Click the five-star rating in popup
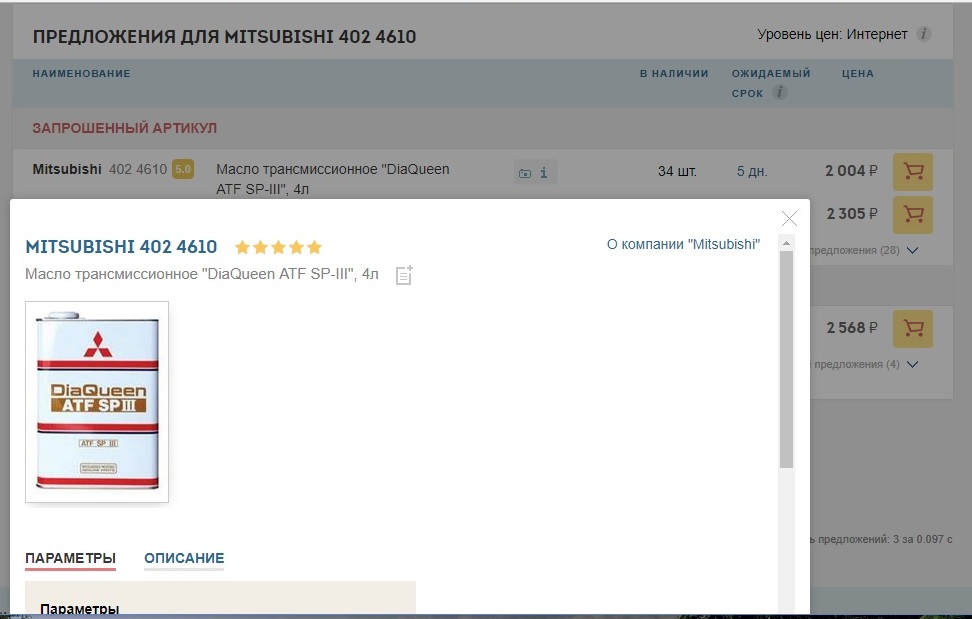 coord(278,247)
